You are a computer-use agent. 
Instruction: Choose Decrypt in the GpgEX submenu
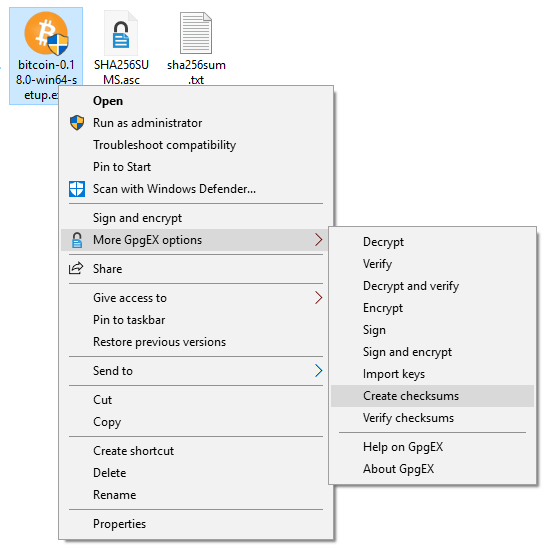432,242
